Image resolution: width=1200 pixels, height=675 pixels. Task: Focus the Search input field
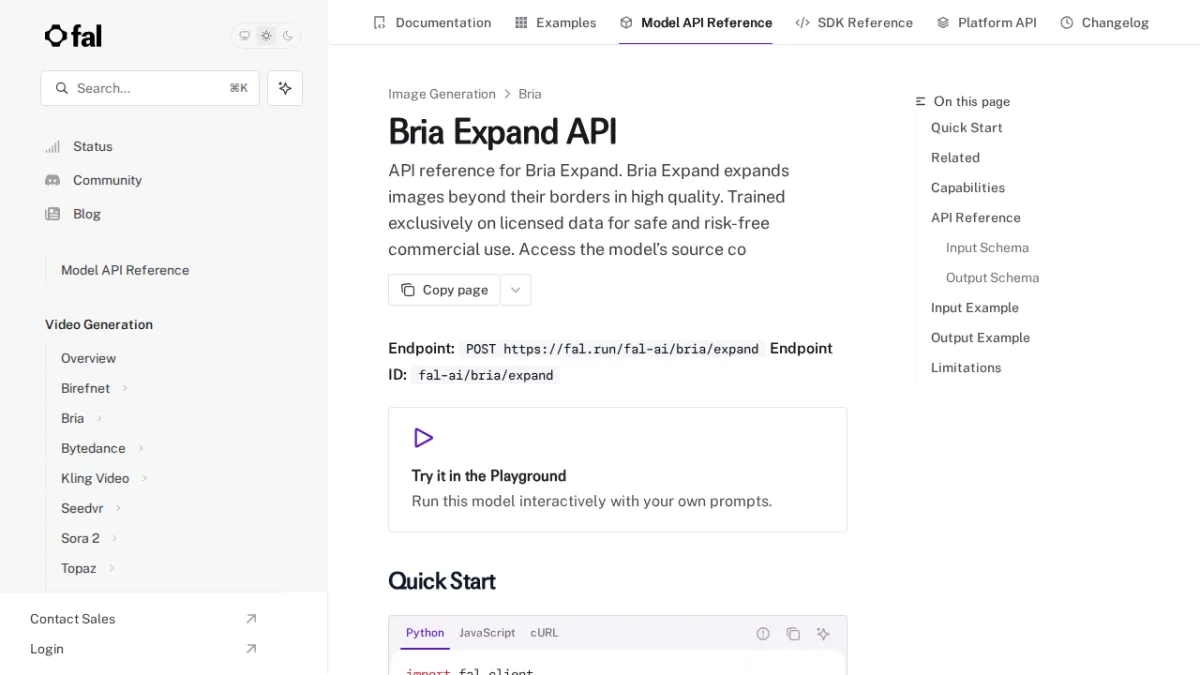[150, 88]
